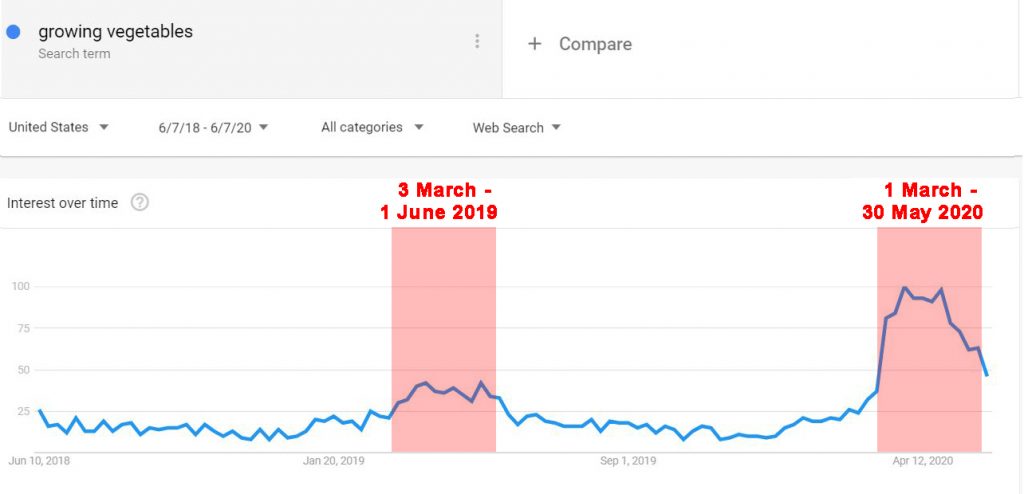Click the plus icon next to Compare
This screenshot has width=1024, height=494.
point(535,44)
